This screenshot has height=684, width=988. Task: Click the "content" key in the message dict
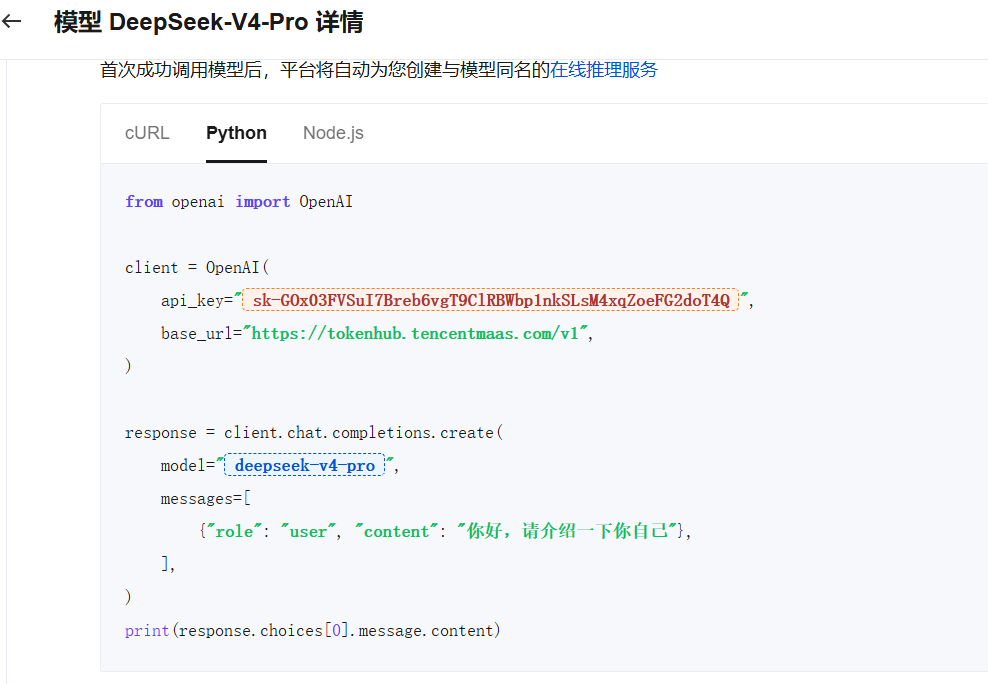click(x=396, y=532)
